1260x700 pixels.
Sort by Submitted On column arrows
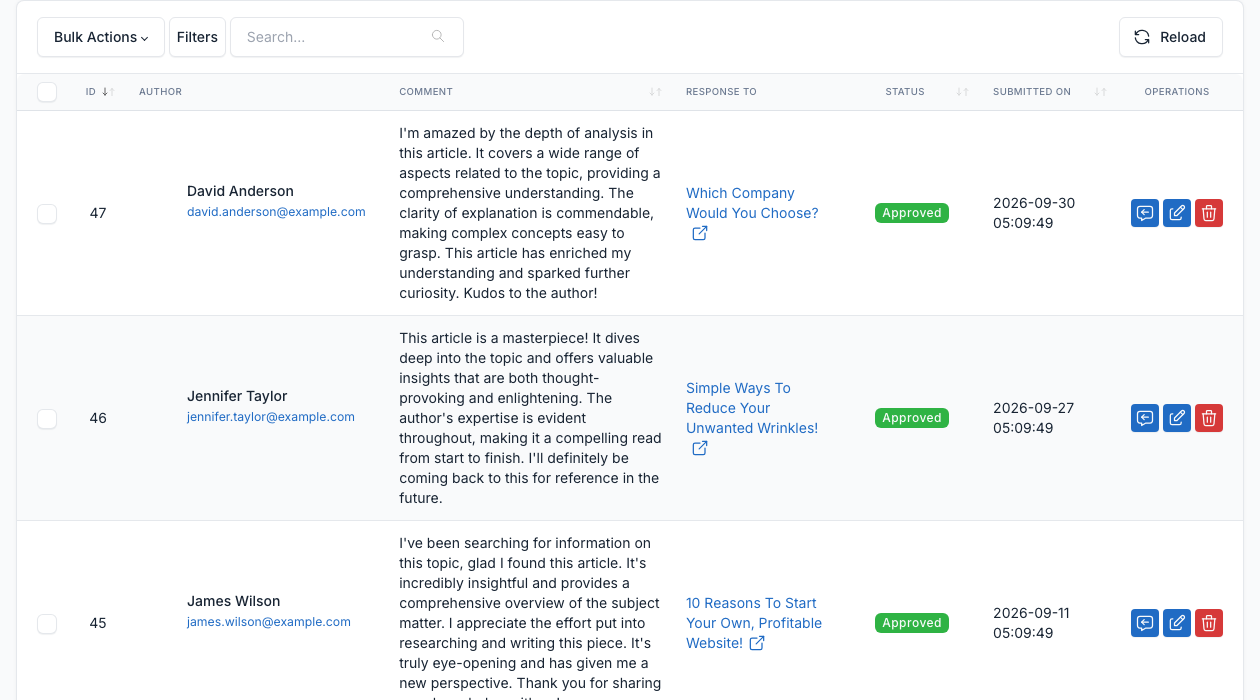1100,92
